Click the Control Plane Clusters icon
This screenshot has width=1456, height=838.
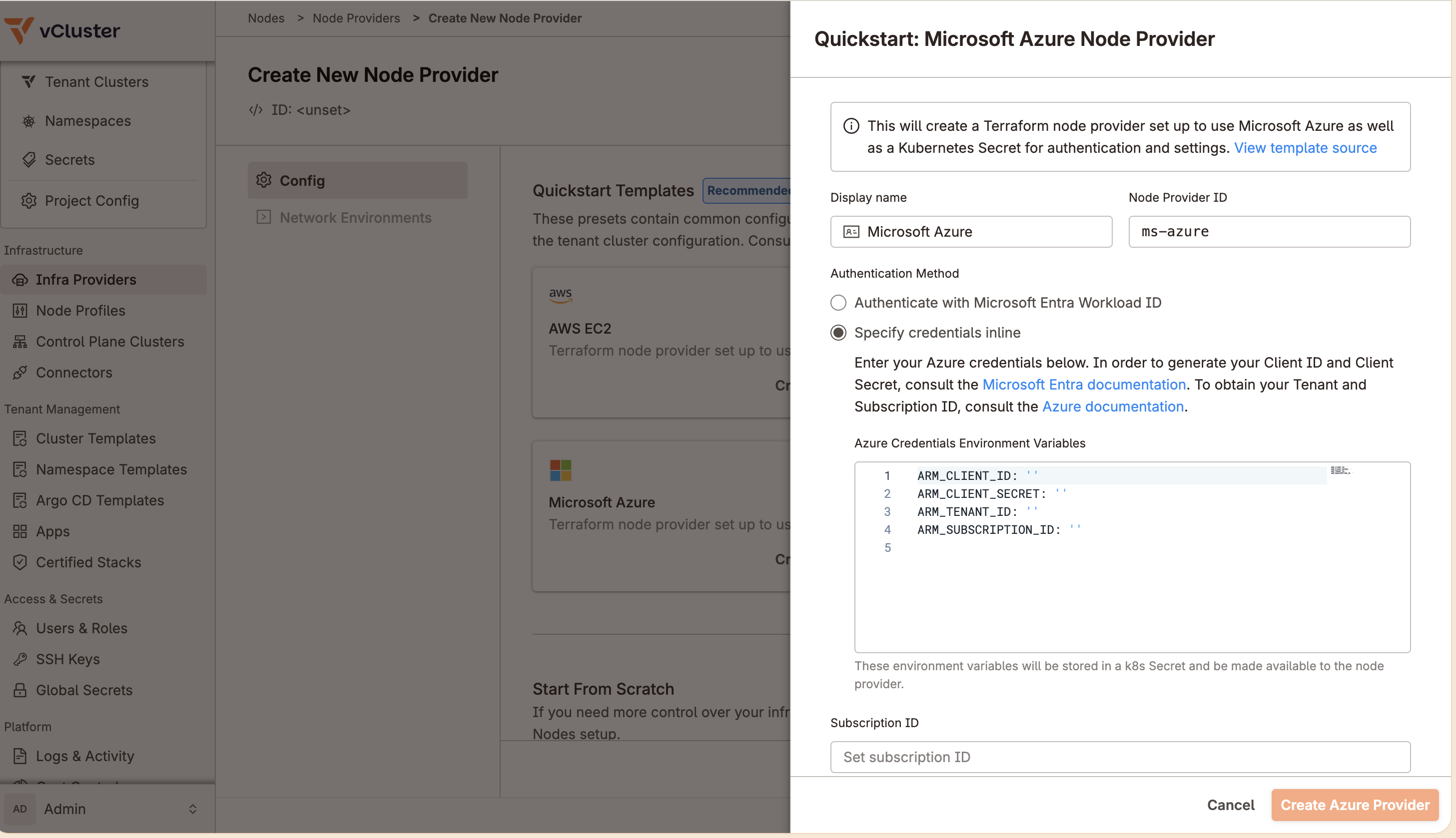click(x=20, y=342)
